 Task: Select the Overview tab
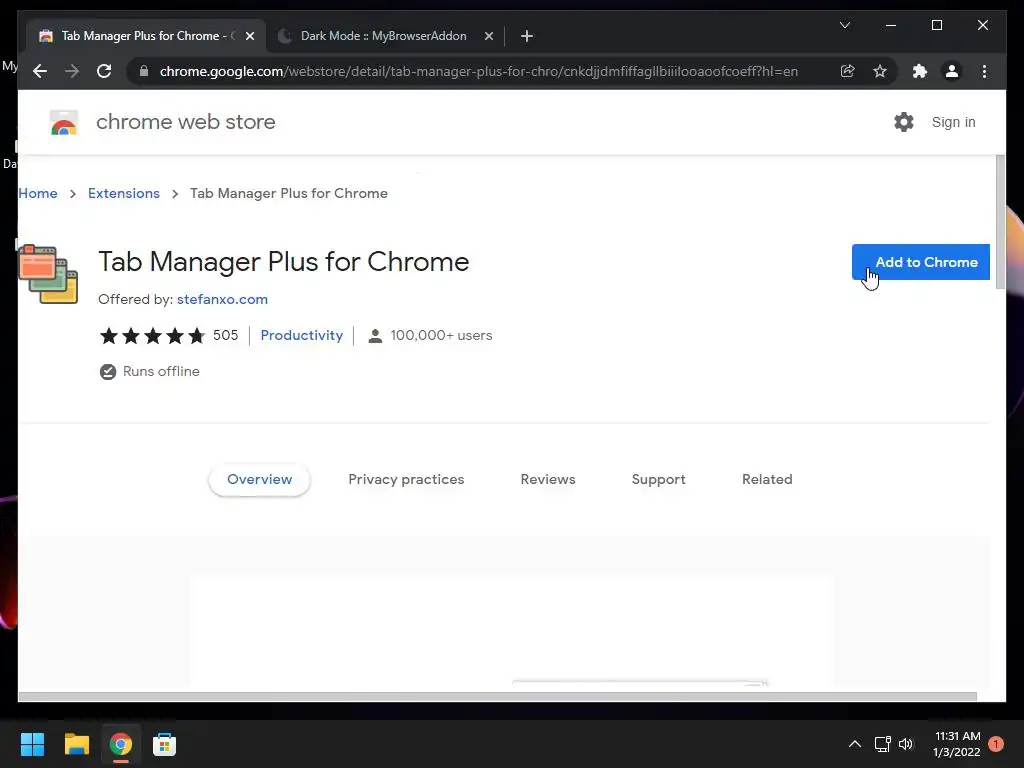pos(259,479)
